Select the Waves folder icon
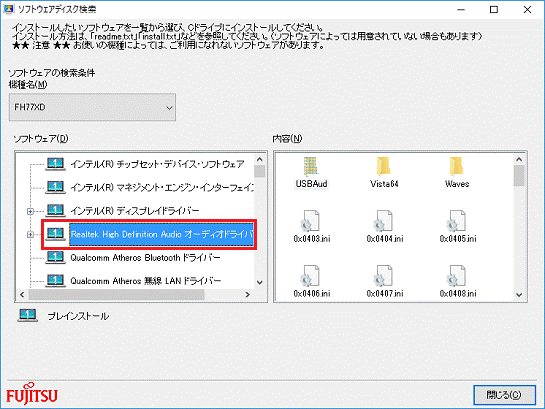Viewport: 545px width, 409px height. click(457, 166)
